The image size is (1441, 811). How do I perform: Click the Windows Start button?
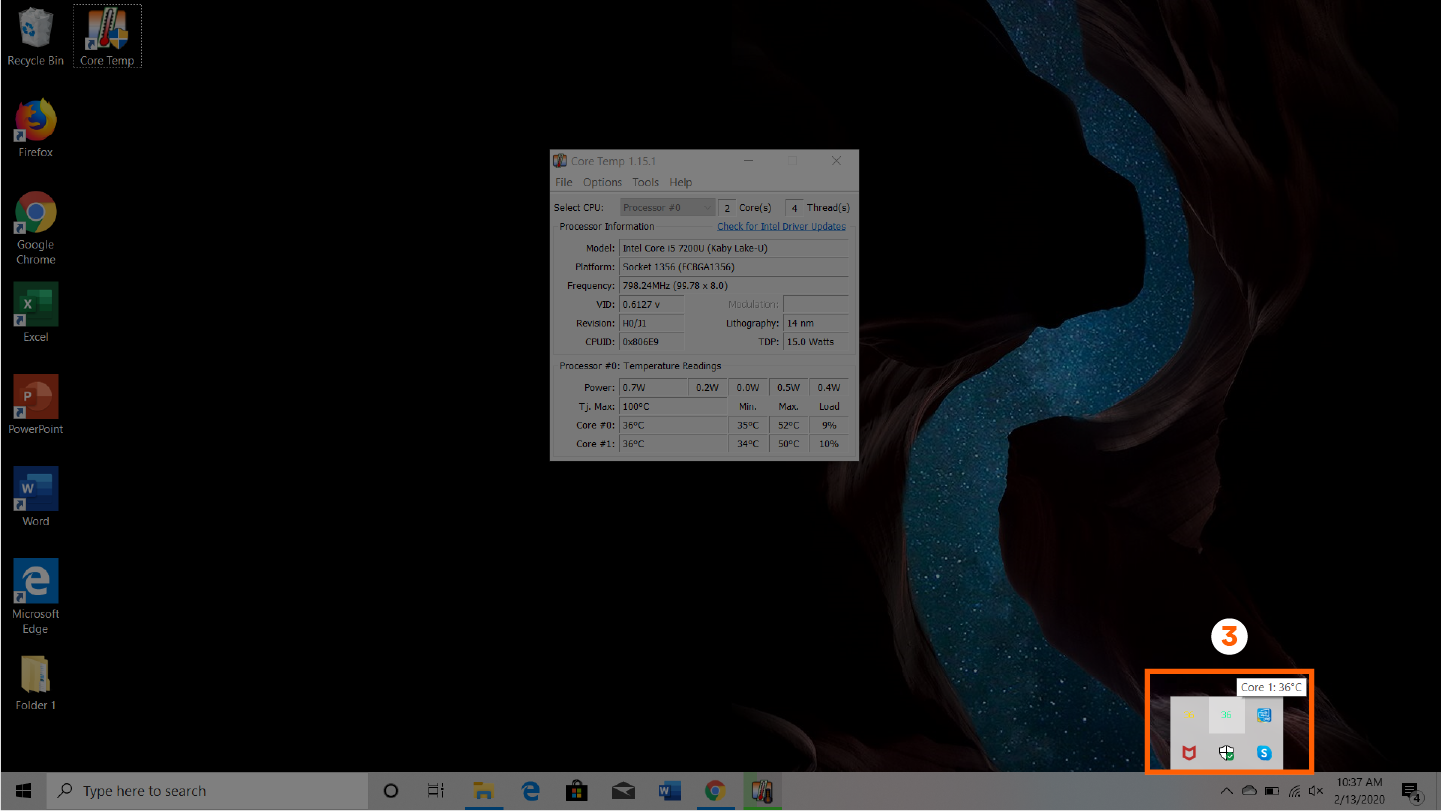[x=23, y=791]
